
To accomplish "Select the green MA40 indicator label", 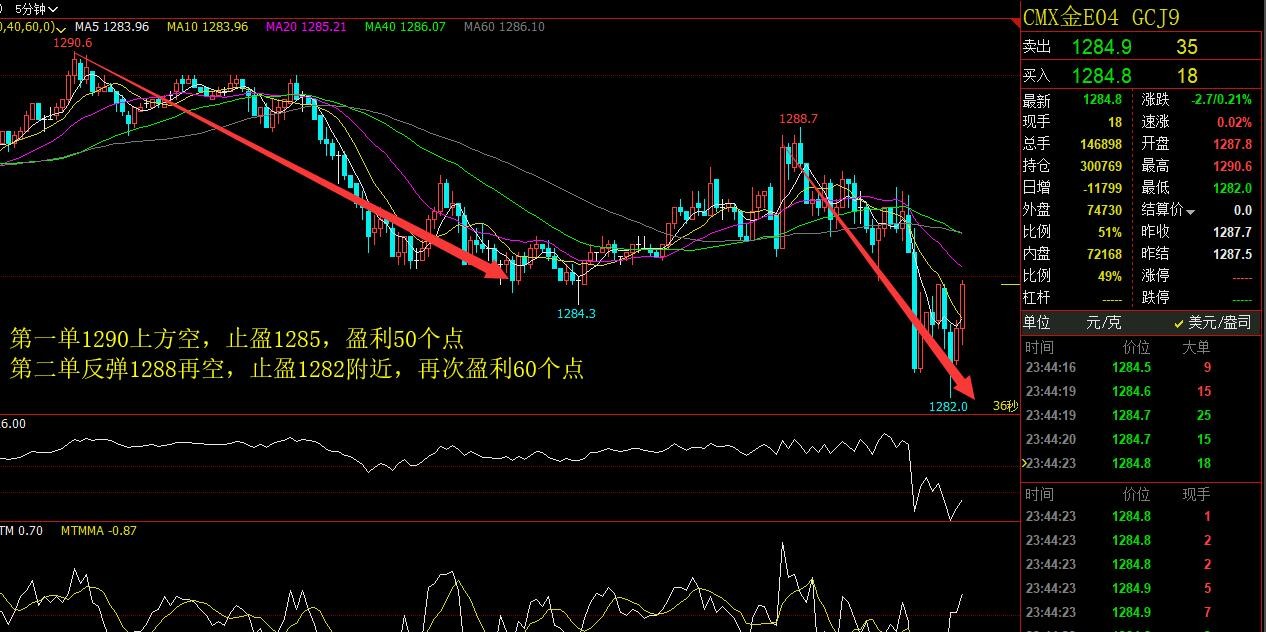I will pos(405,27).
